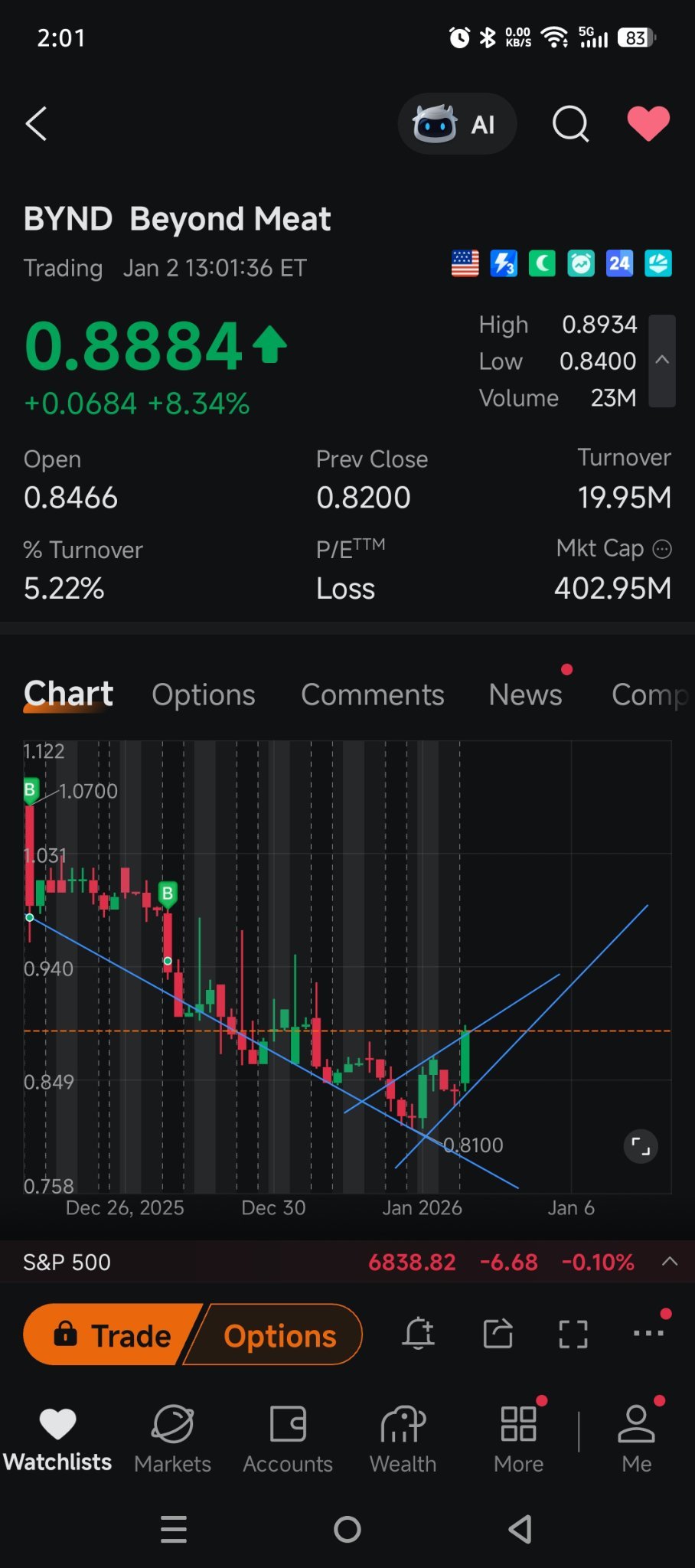Screen dimensions: 695x1568
Task: Tap the 0.8100 low price label
Action: click(x=474, y=1145)
